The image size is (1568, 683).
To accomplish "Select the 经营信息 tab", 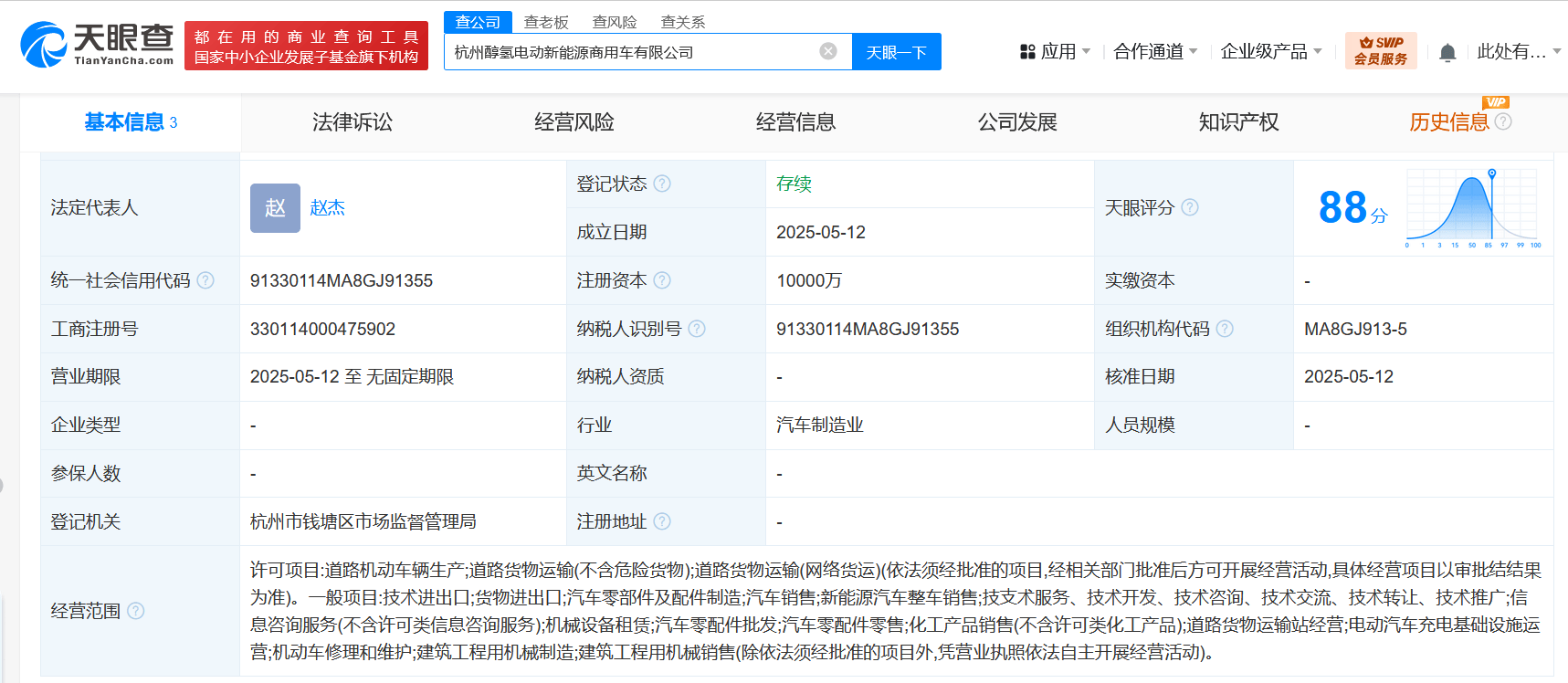I will 795,122.
